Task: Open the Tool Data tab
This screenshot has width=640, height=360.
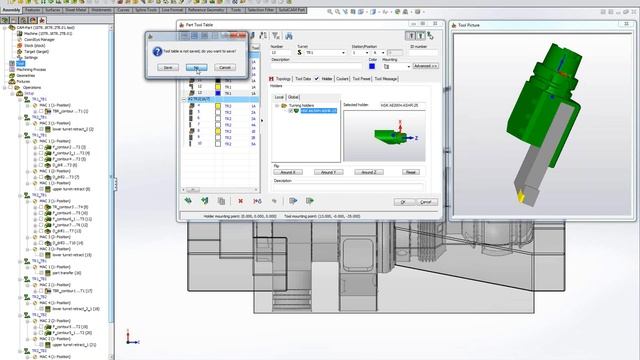Action: pyautogui.click(x=303, y=79)
